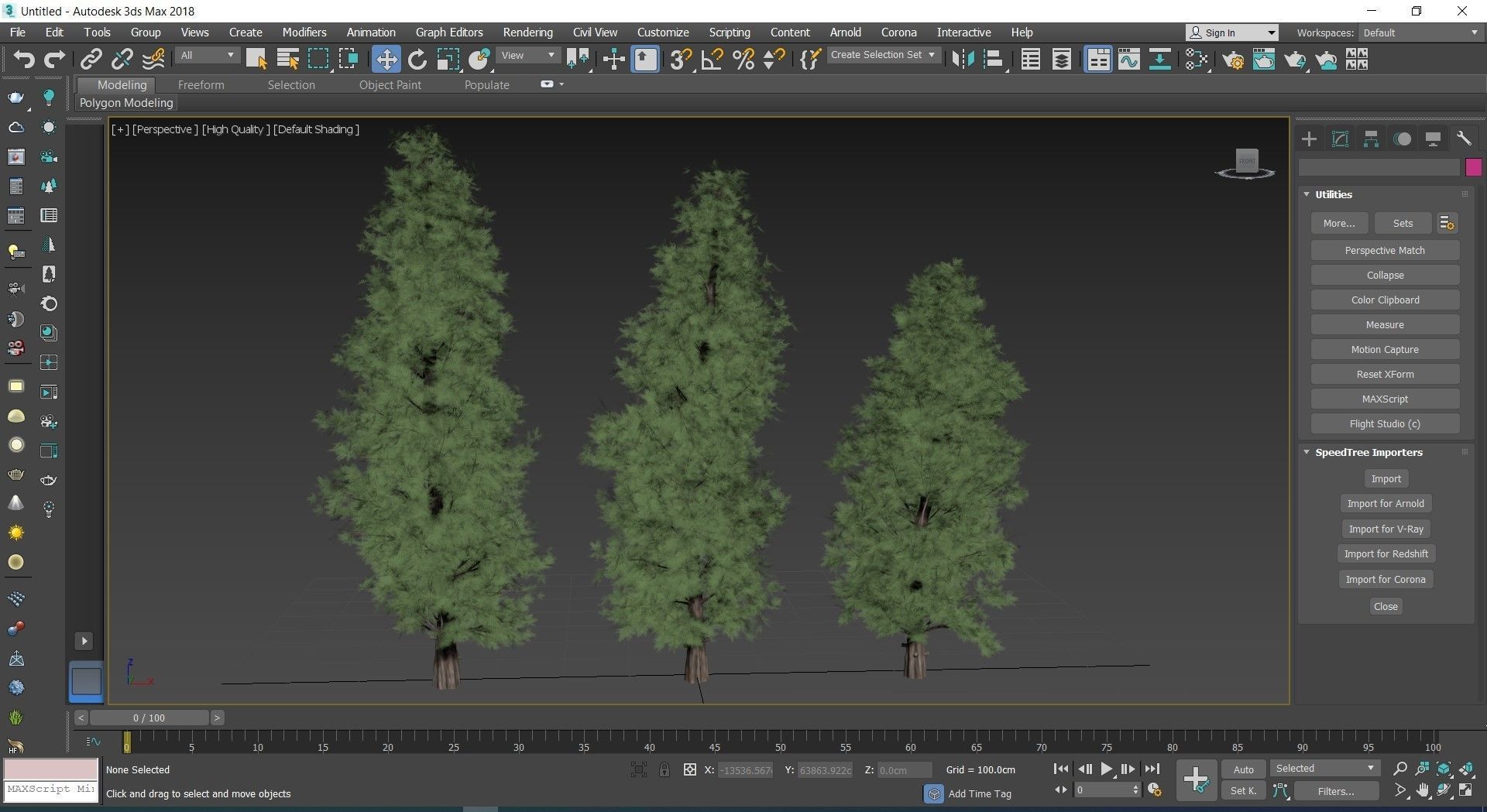Image resolution: width=1487 pixels, height=812 pixels.
Task: Click the Reset XForm utility button
Action: click(1385, 374)
